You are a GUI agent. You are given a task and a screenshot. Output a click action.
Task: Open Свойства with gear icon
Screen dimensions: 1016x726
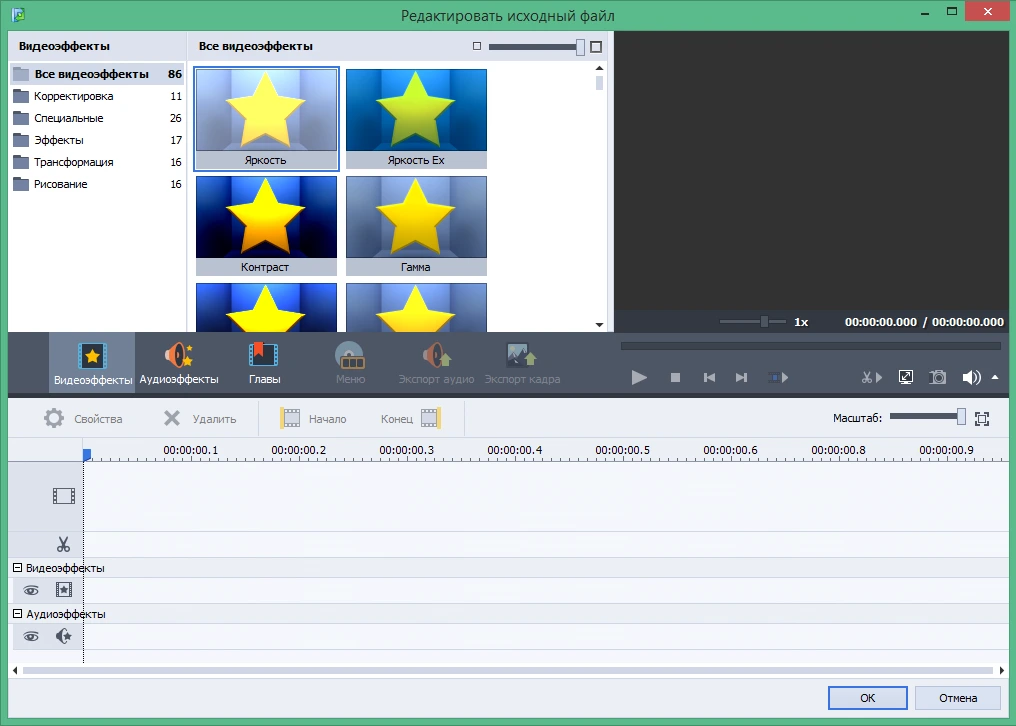tap(83, 419)
